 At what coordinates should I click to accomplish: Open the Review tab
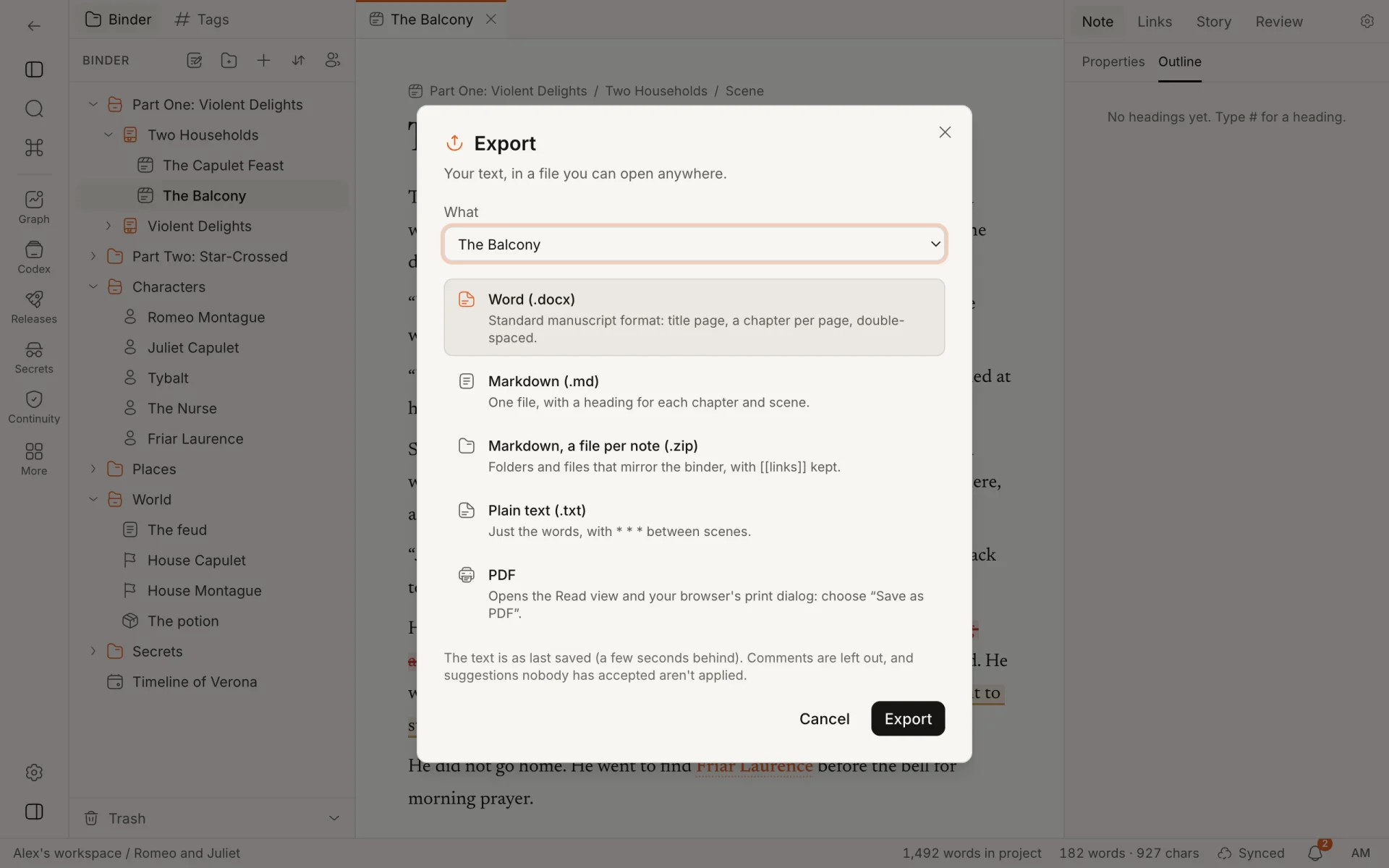pos(1278,22)
